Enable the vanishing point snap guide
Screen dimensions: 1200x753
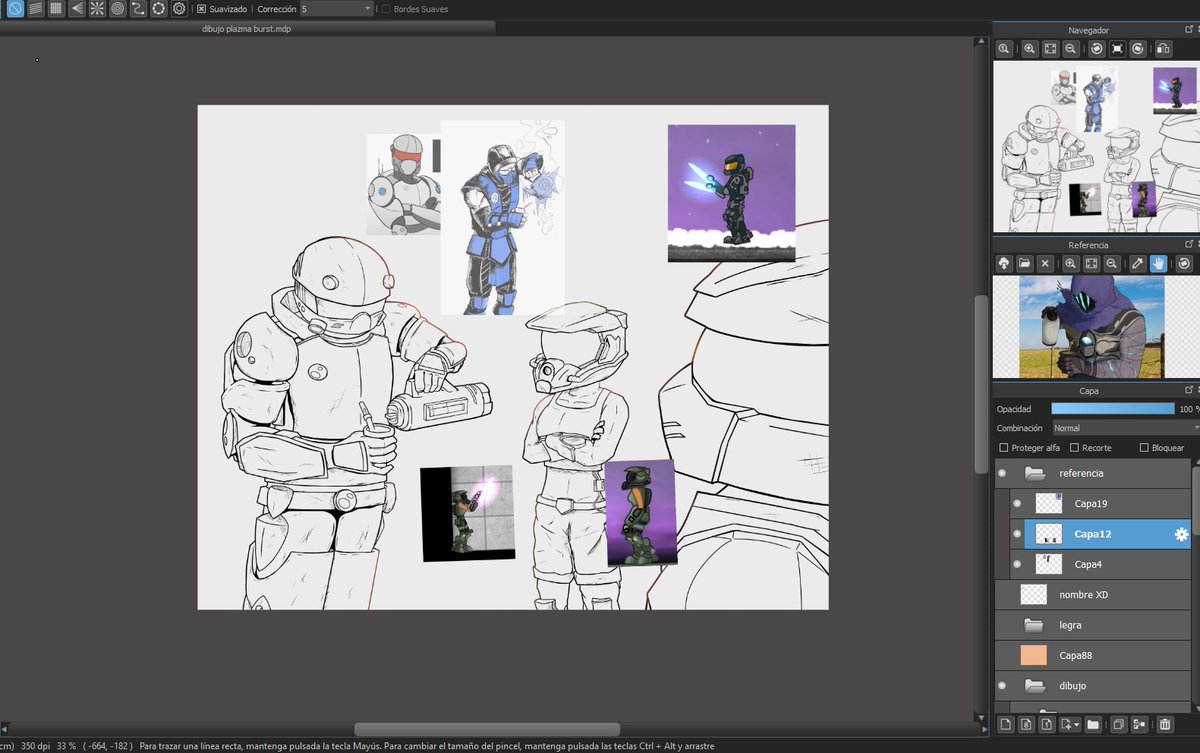click(x=77, y=9)
